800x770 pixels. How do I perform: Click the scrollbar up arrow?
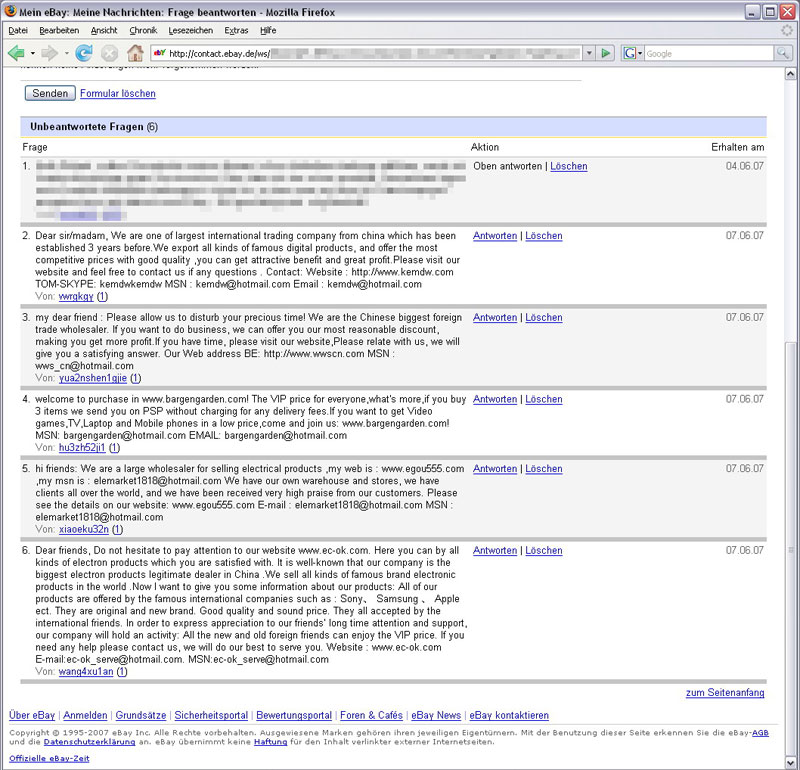click(x=790, y=74)
